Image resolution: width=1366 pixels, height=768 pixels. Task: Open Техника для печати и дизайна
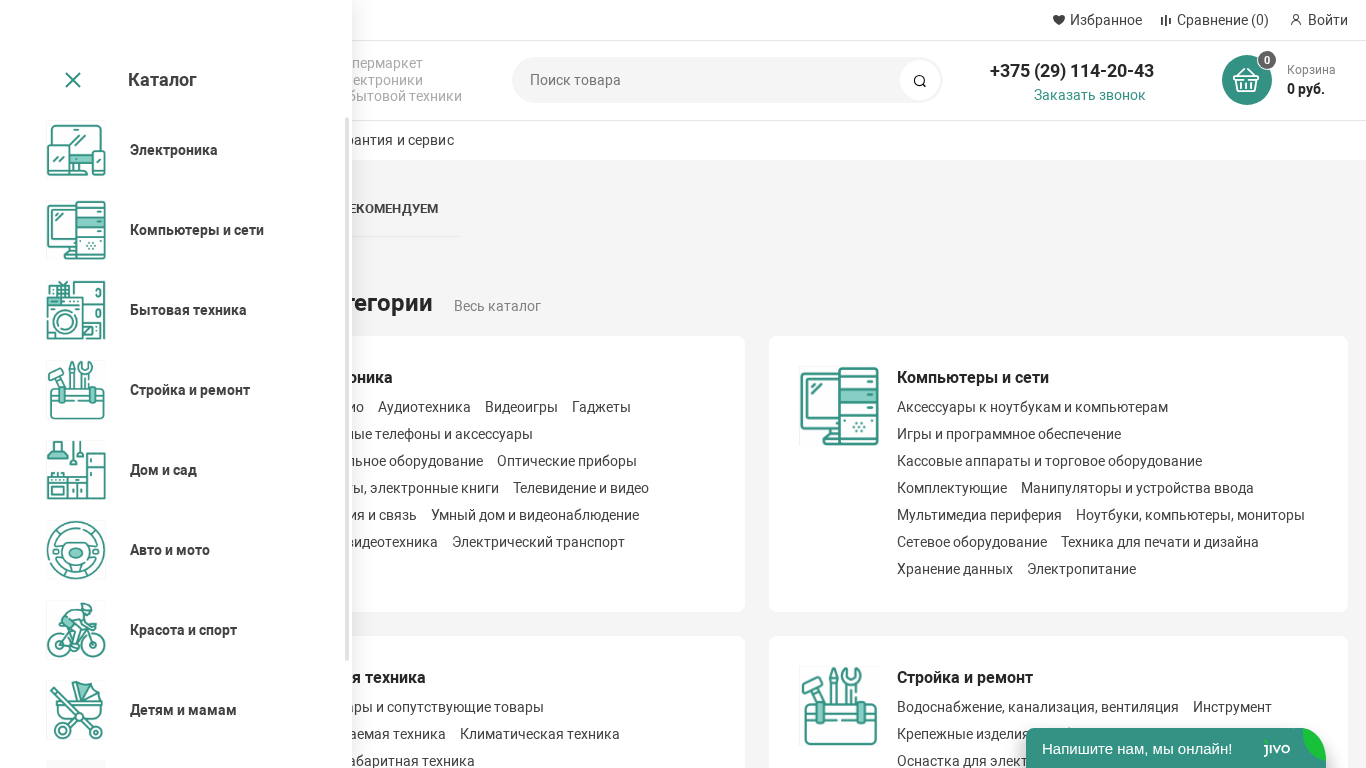(x=1160, y=542)
